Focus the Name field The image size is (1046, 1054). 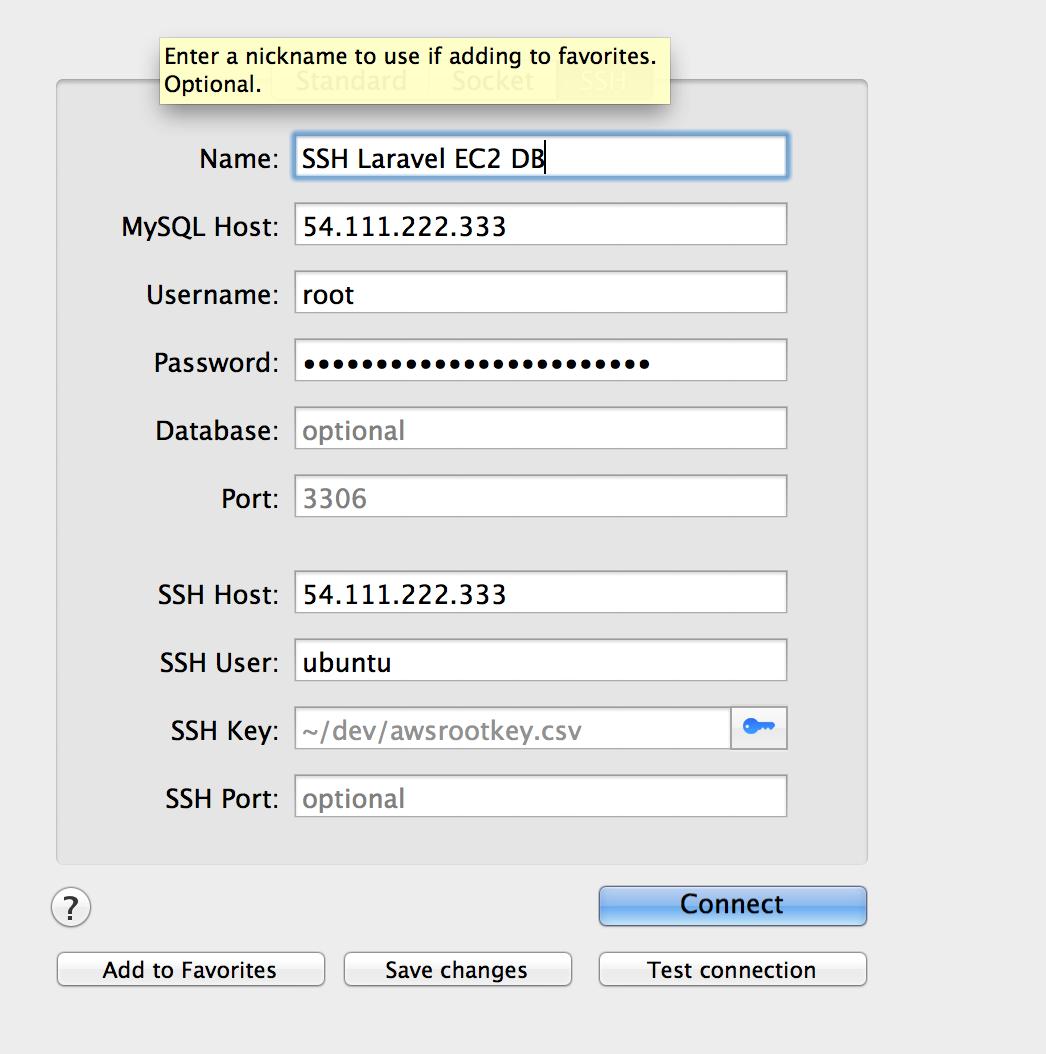540,157
